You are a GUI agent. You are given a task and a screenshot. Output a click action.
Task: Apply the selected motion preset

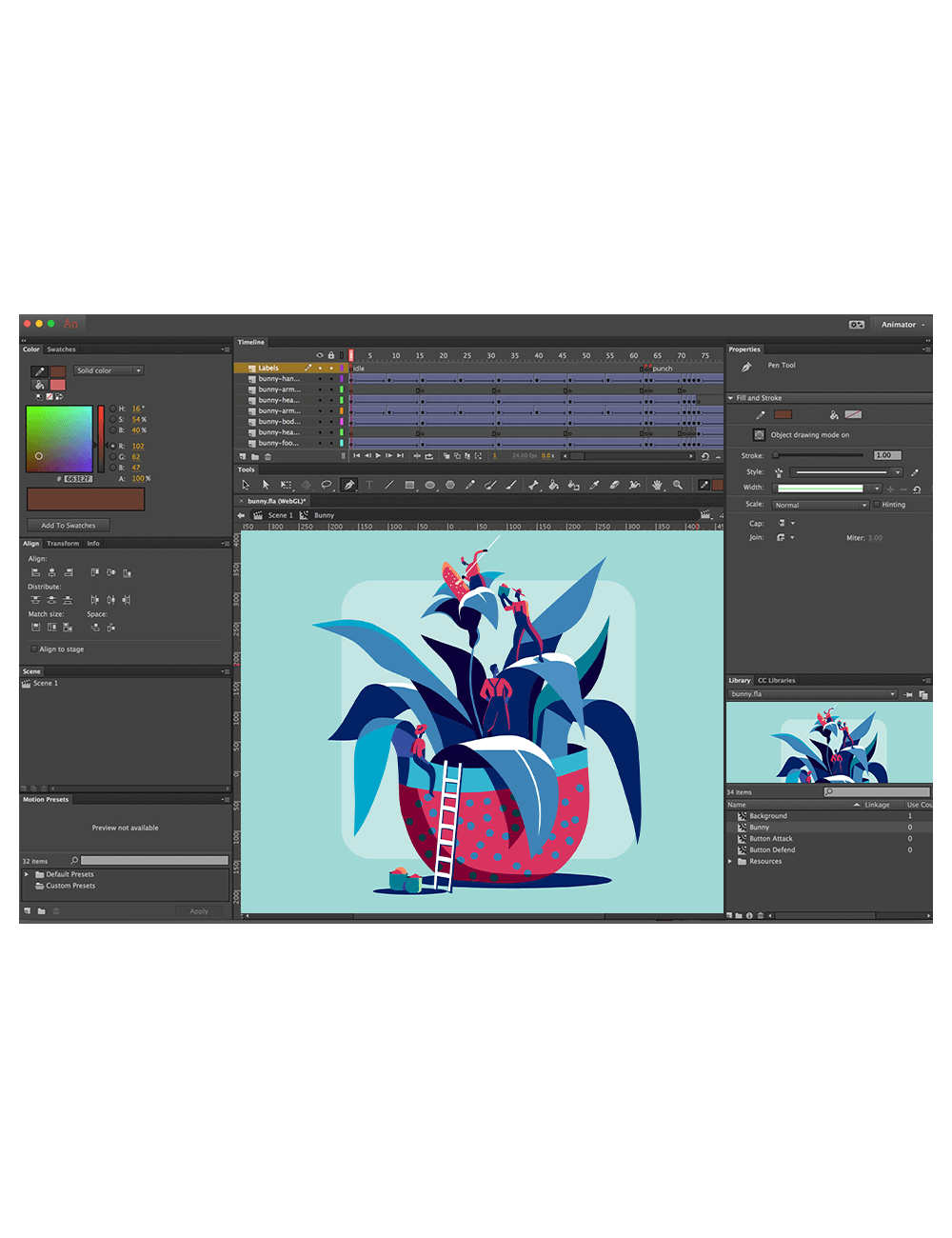(200, 910)
